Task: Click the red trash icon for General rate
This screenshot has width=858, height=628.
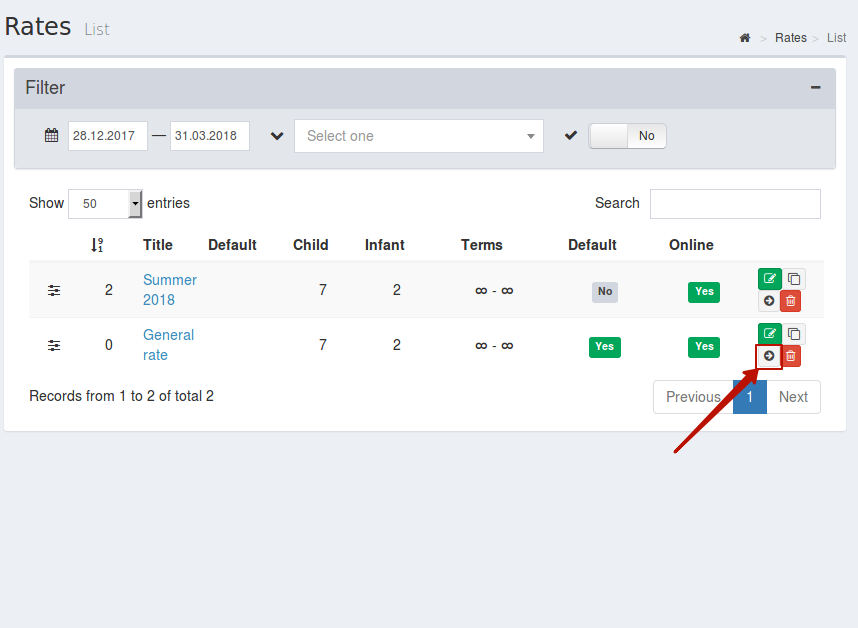Action: click(x=791, y=356)
